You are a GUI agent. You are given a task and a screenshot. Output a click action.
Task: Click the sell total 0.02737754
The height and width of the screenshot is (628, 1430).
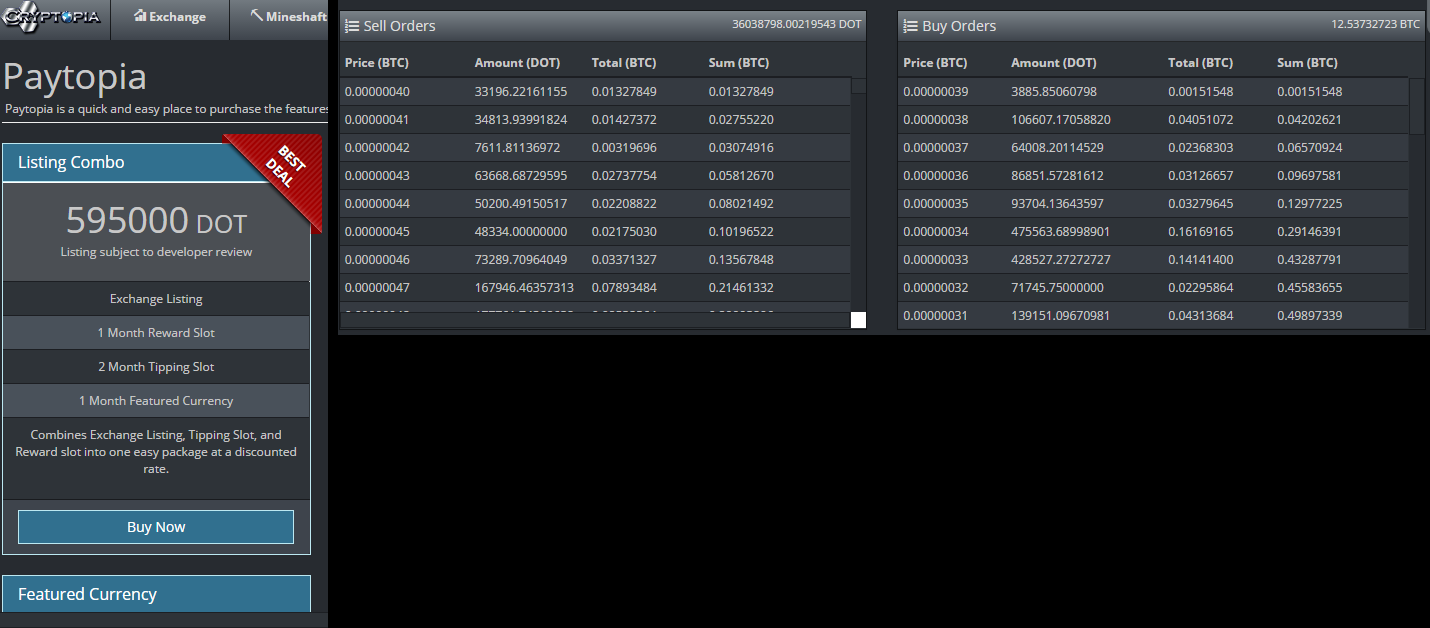624,176
